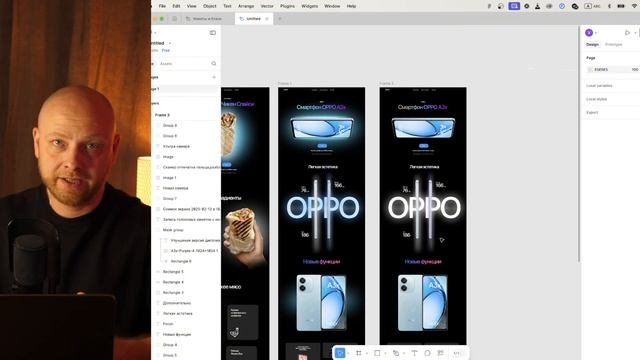Toggle the left sidebar panel icon
The image size is (640, 360).
click(x=213, y=33)
